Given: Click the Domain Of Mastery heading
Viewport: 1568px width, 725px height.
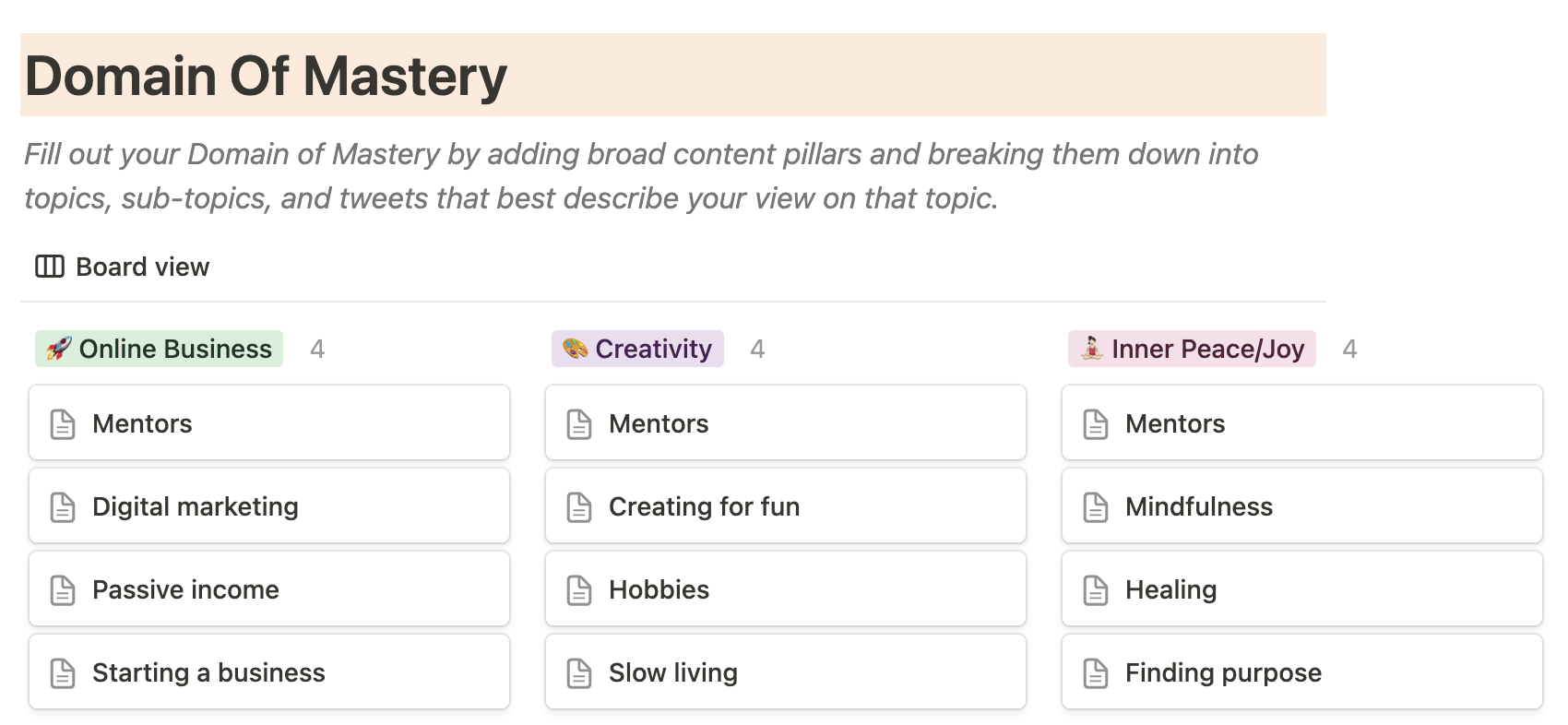Looking at the screenshot, I should (x=266, y=76).
